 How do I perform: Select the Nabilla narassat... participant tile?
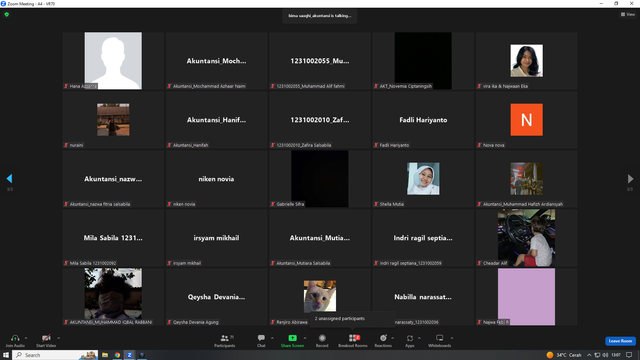[x=423, y=297]
